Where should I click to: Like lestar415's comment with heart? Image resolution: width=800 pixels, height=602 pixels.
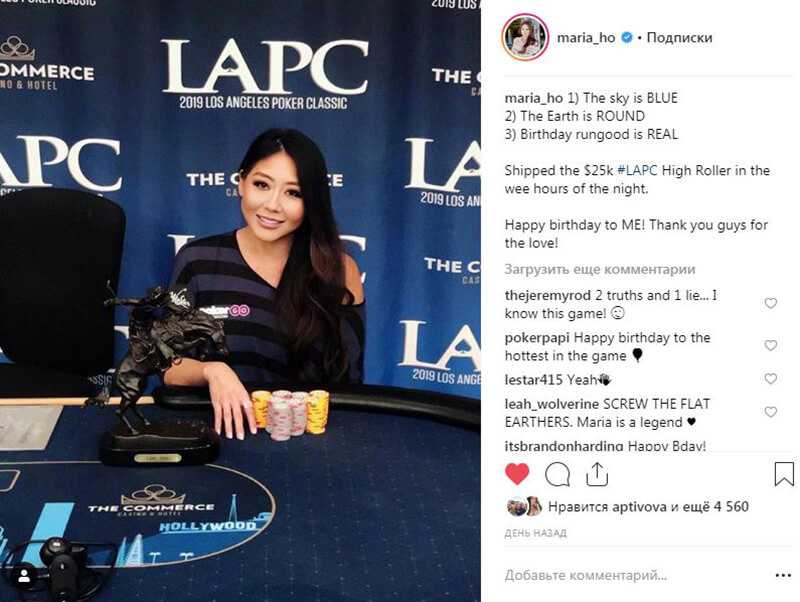[x=770, y=379]
